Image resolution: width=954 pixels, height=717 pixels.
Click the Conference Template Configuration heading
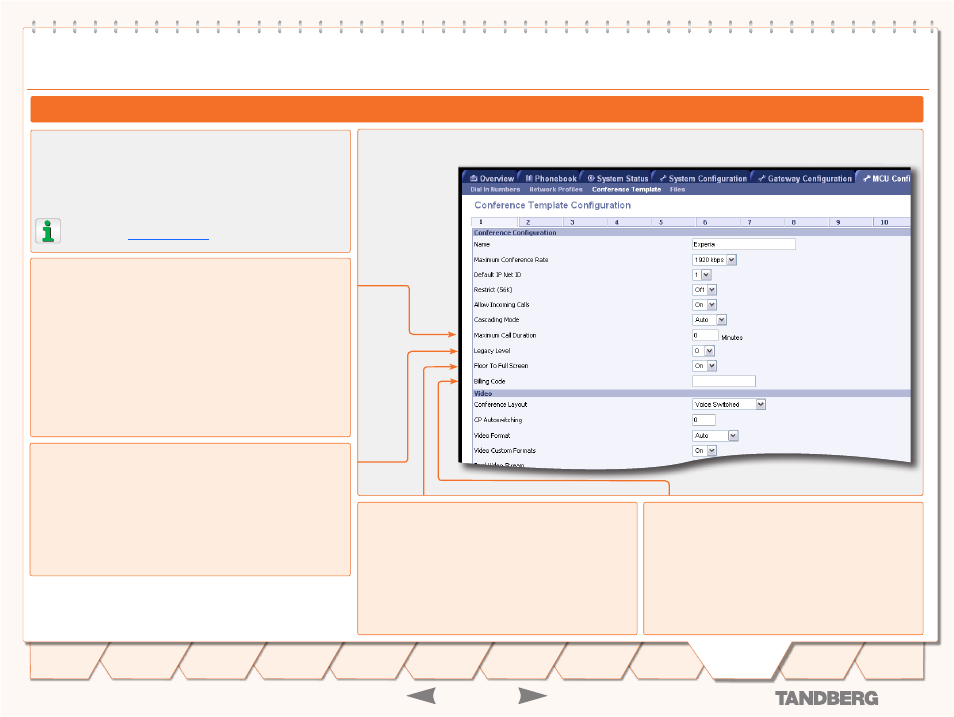(x=552, y=205)
